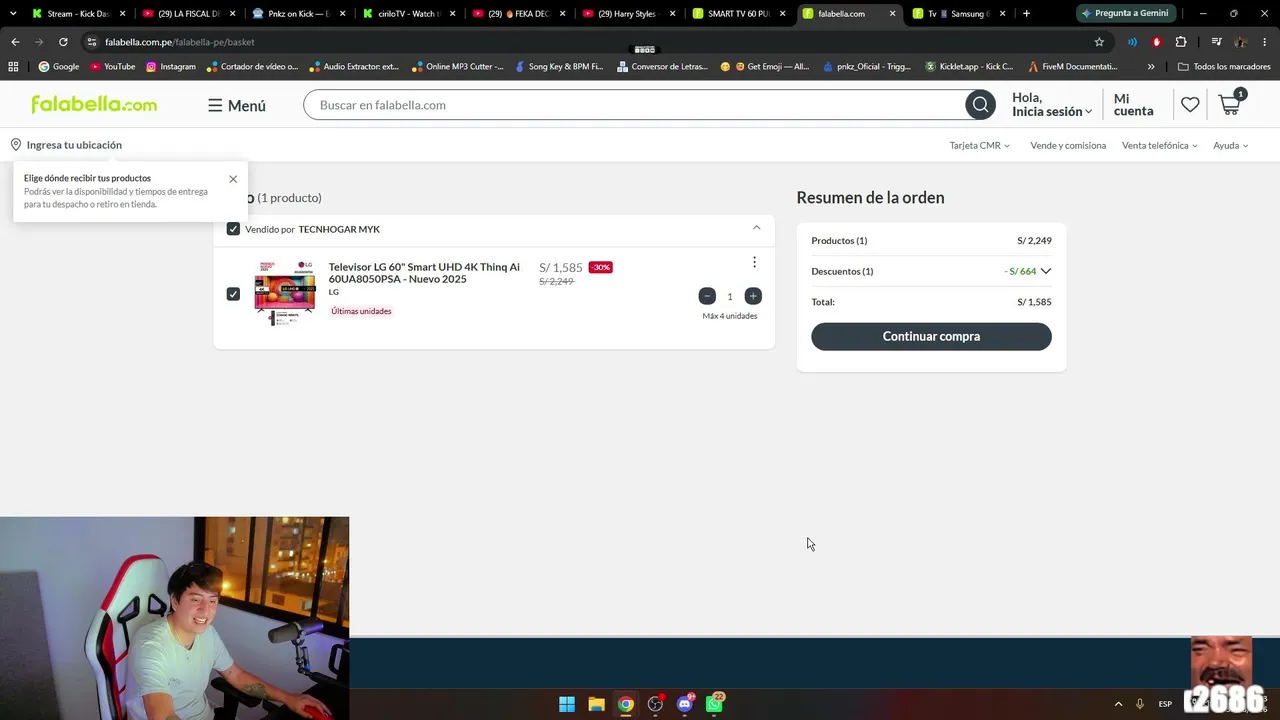Open the Online MP3 Cutter bookmark
This screenshot has width=1280, height=720.
[457, 67]
